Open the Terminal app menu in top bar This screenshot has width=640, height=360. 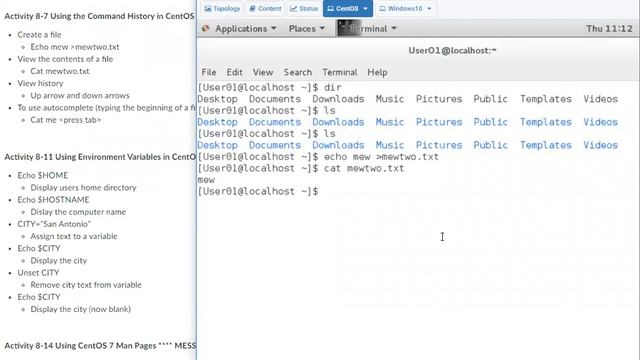[x=367, y=29]
